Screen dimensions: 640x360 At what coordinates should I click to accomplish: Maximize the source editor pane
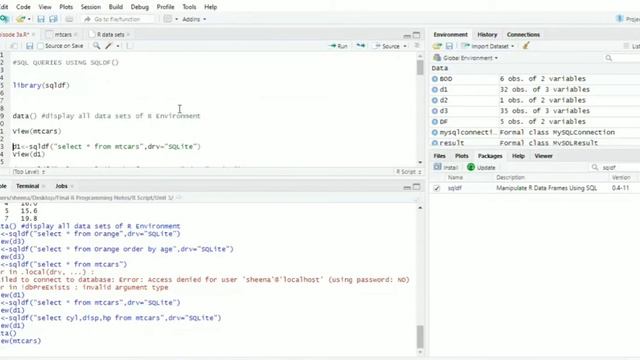click(416, 35)
